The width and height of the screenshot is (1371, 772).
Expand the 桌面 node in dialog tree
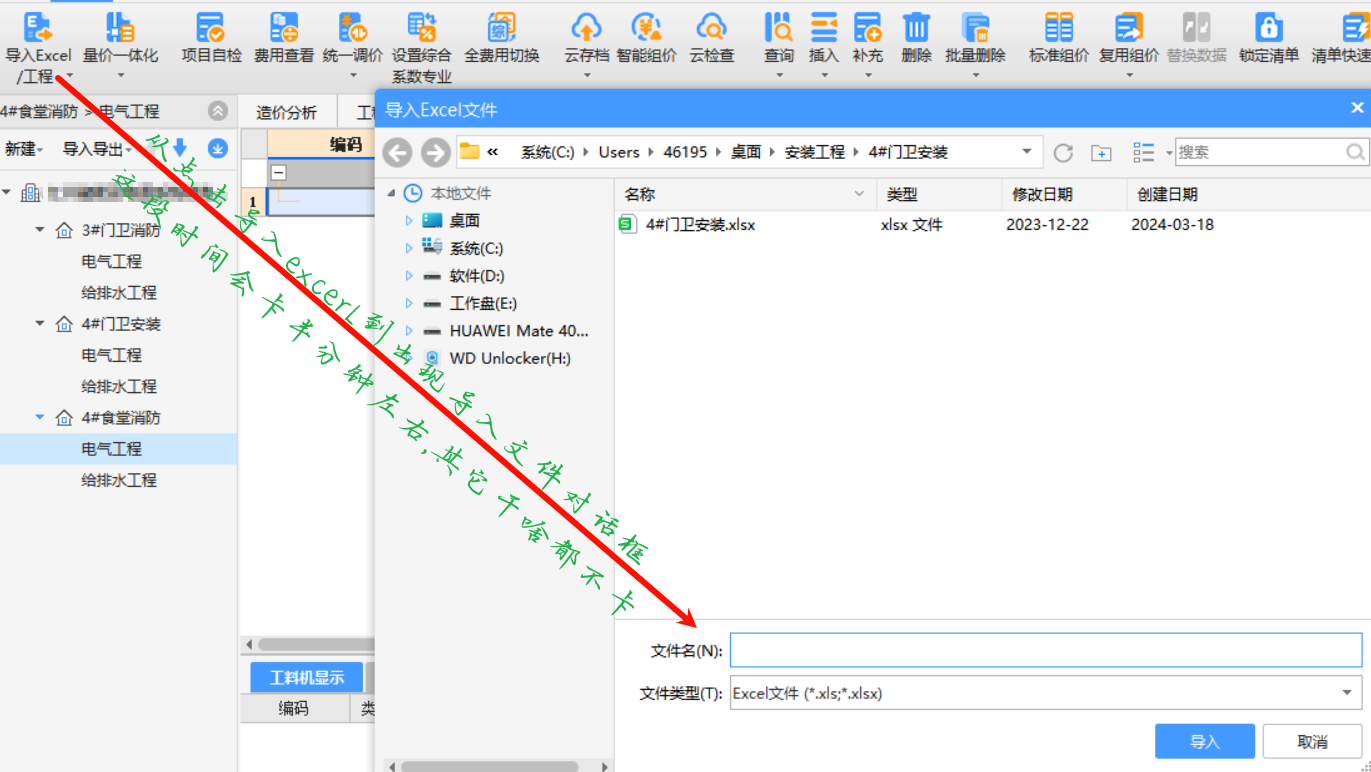[x=408, y=220]
